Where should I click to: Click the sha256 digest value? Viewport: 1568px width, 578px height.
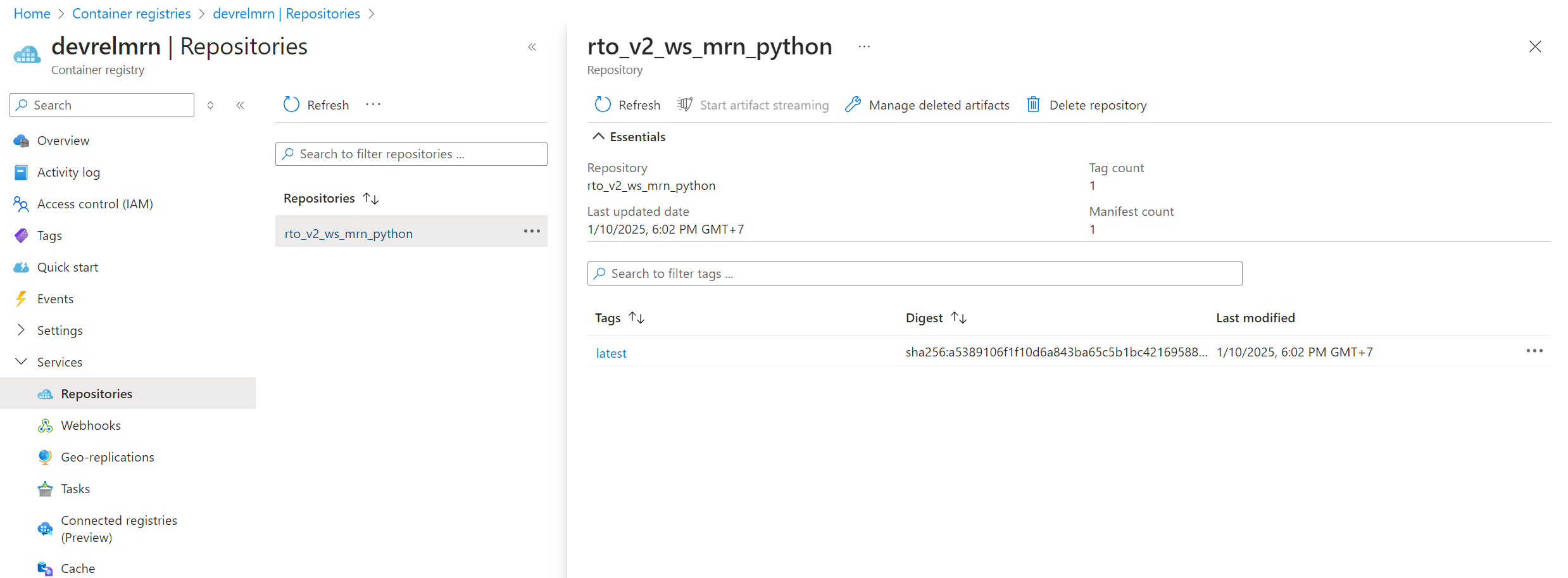pos(1056,352)
